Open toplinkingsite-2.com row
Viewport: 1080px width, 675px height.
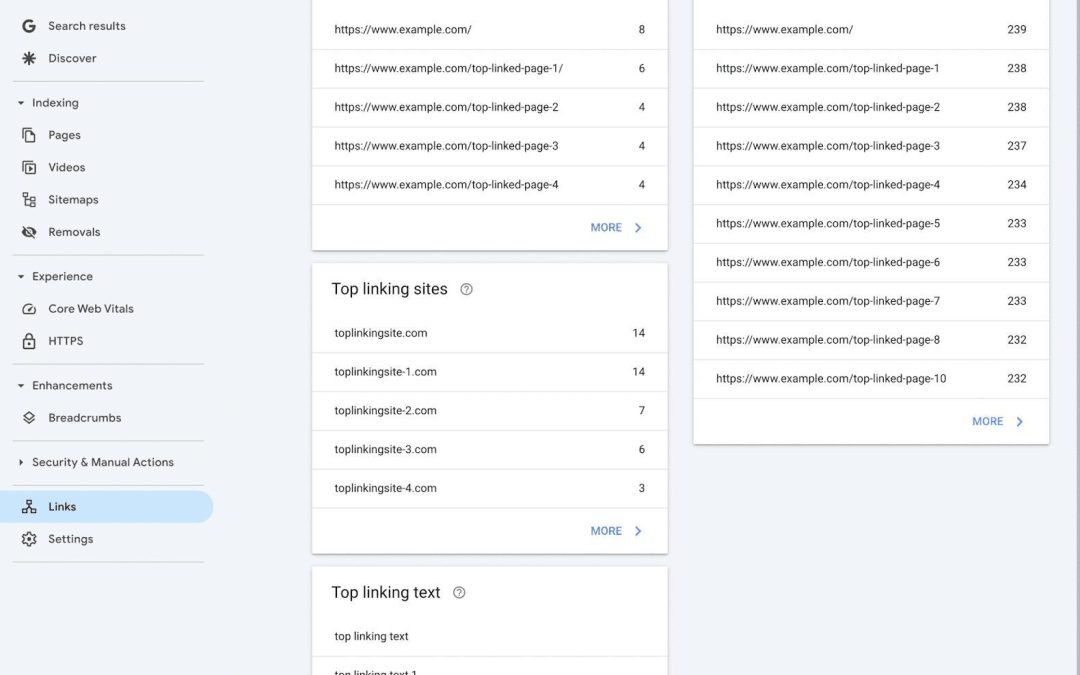tap(490, 411)
